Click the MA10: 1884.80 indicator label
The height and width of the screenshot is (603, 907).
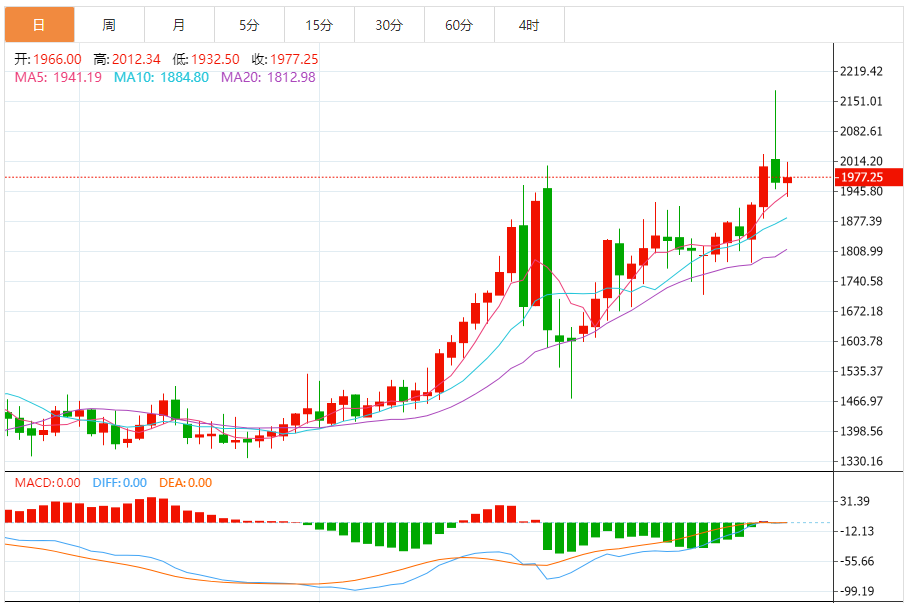point(161,77)
